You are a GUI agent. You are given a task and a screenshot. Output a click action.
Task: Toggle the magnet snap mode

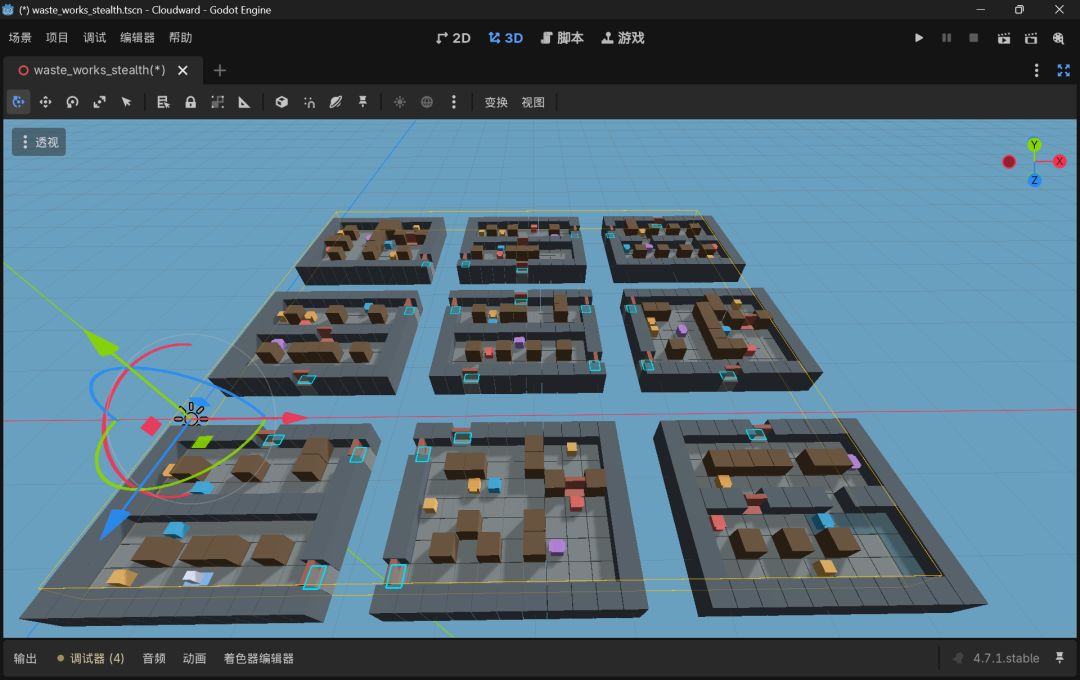click(309, 102)
